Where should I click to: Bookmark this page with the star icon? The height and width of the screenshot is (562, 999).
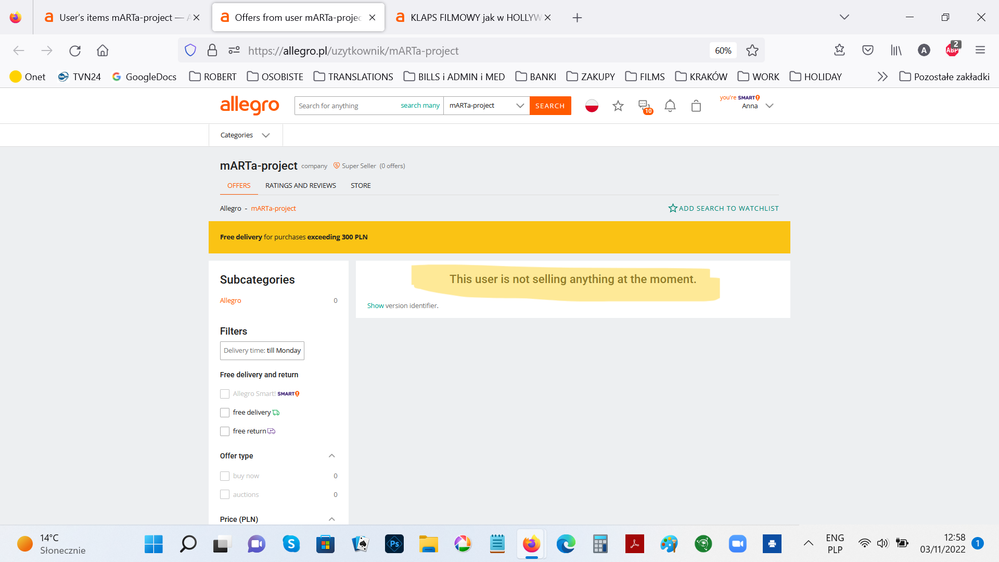coord(752,50)
